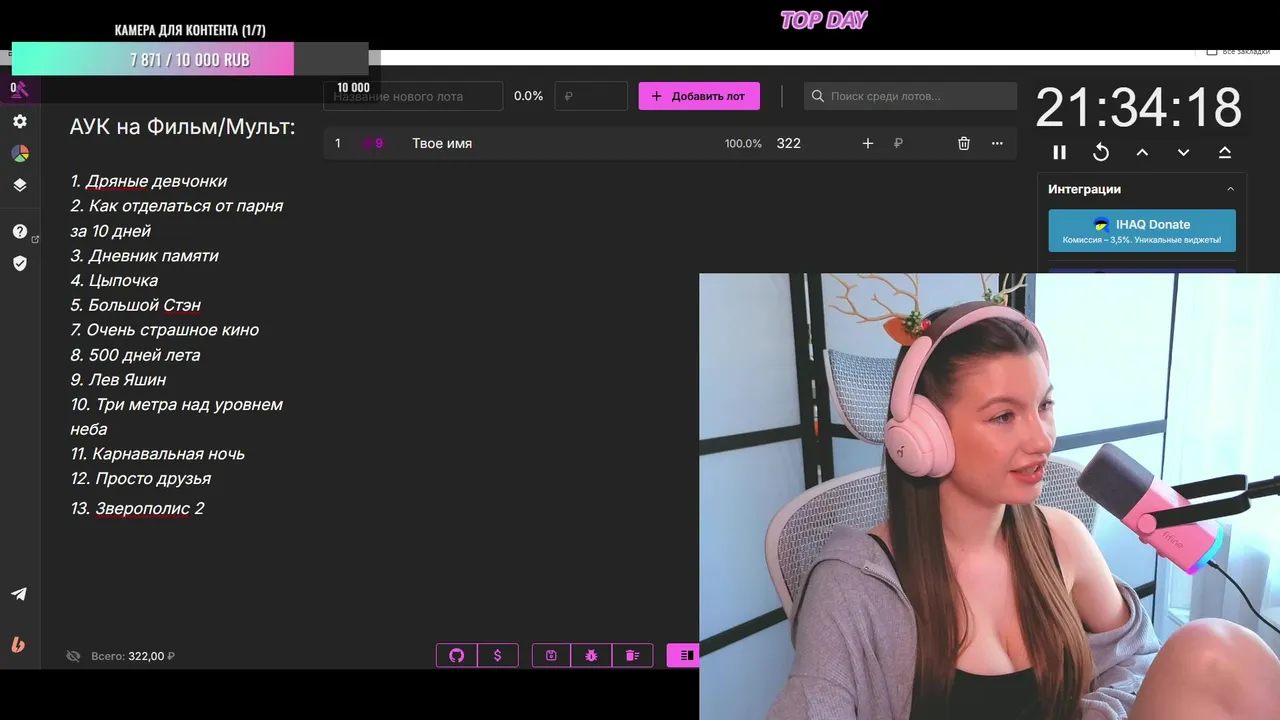The height and width of the screenshot is (720, 1280).
Task: Click the timer display 21:34:18
Action: 1138,107
